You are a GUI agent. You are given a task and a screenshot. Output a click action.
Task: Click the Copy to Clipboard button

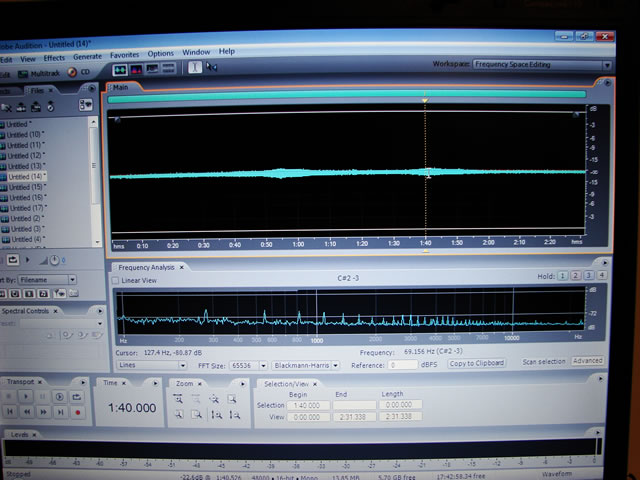pyautogui.click(x=476, y=363)
